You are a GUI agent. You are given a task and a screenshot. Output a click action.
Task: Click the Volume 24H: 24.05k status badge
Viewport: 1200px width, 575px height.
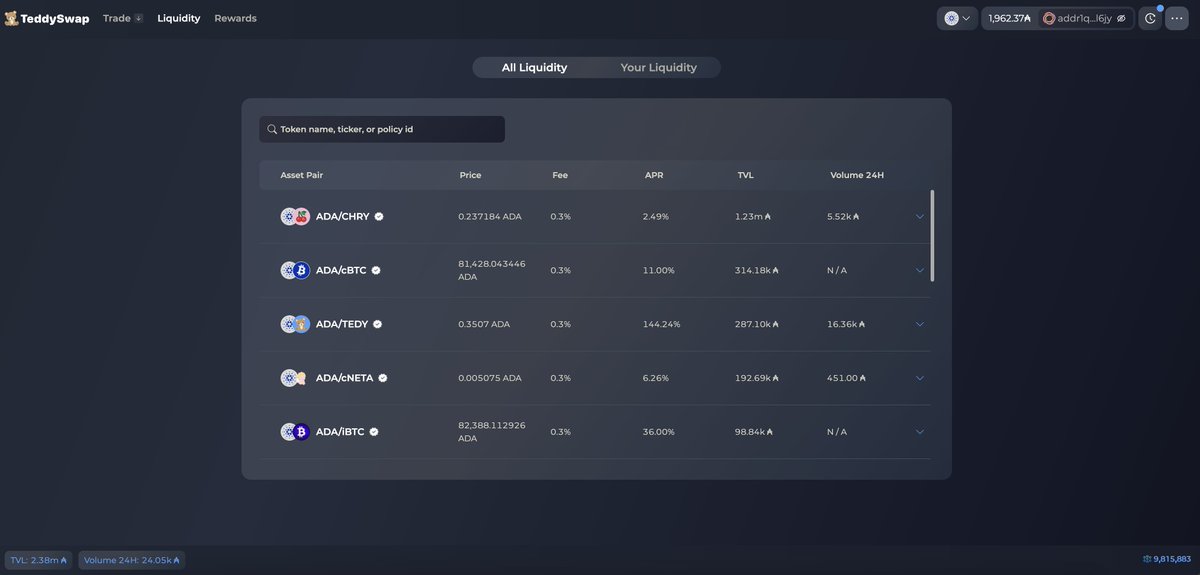132,560
